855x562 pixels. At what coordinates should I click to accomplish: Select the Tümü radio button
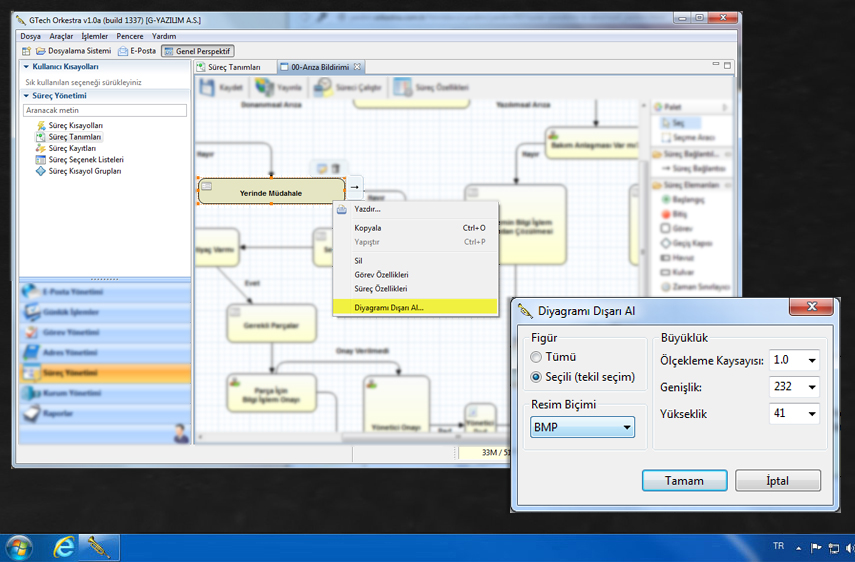pyautogui.click(x=537, y=357)
